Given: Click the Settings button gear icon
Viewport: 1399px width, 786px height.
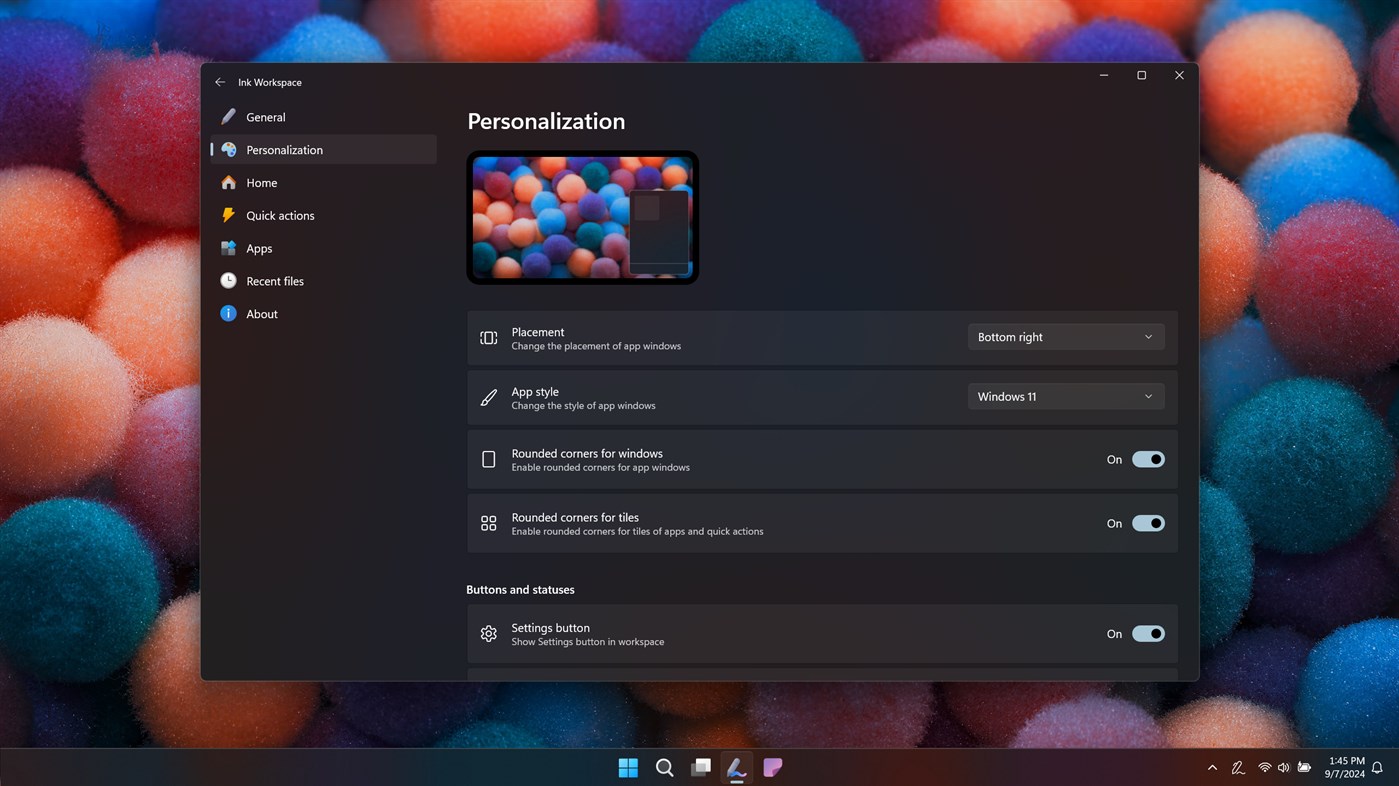Looking at the screenshot, I should (x=489, y=634).
